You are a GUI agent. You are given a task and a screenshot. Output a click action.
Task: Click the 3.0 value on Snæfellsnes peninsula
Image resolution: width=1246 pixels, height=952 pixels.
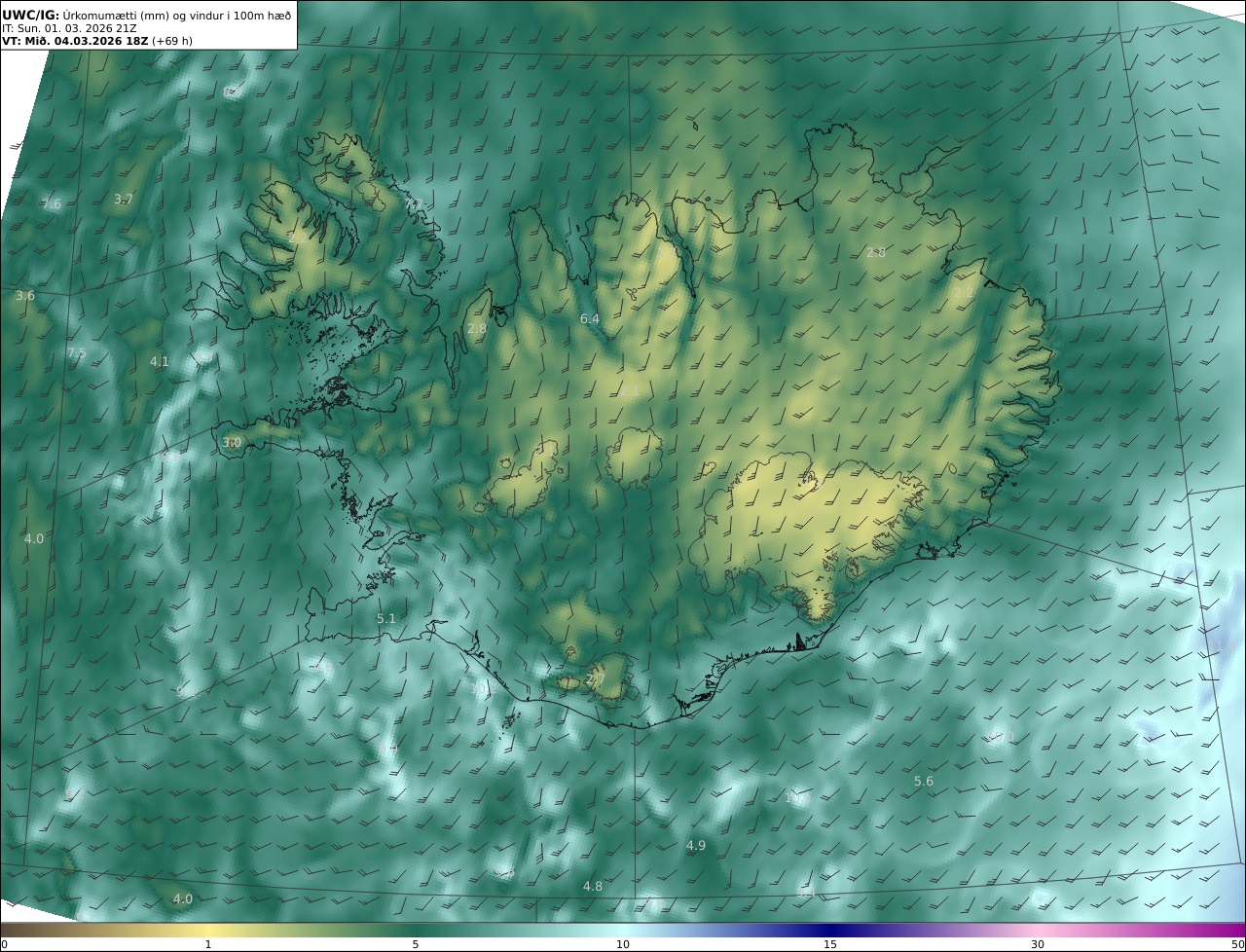(232, 442)
